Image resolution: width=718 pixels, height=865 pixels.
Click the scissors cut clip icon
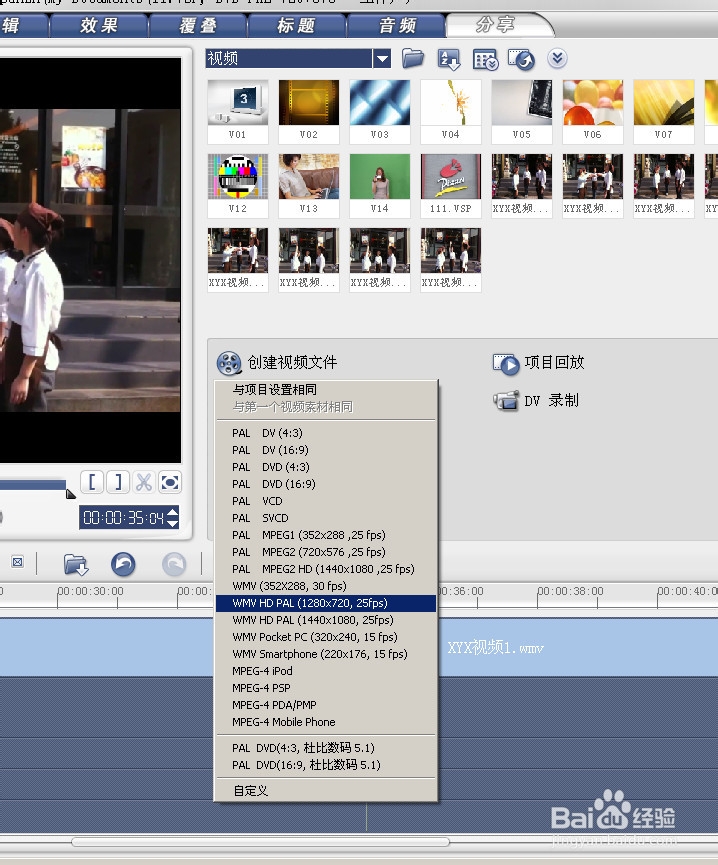(x=144, y=482)
